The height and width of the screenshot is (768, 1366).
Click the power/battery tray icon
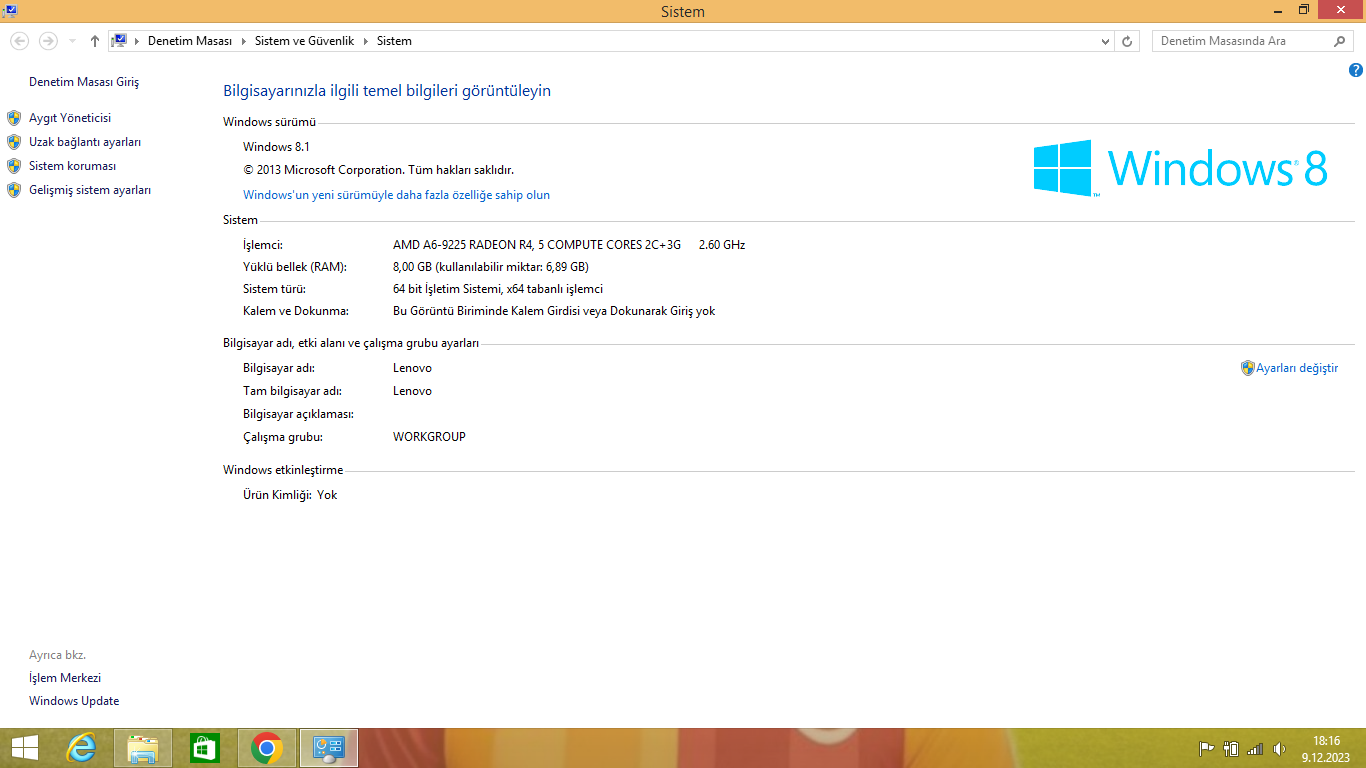pyautogui.click(x=1231, y=749)
